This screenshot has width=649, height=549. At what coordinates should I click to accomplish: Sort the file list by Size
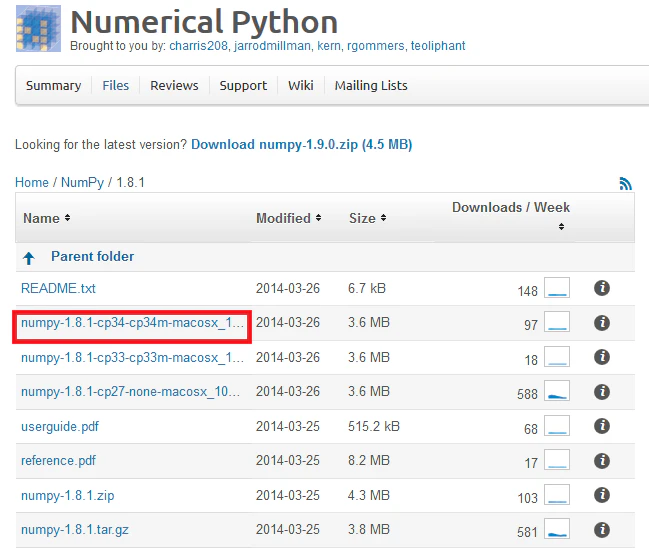point(368,218)
